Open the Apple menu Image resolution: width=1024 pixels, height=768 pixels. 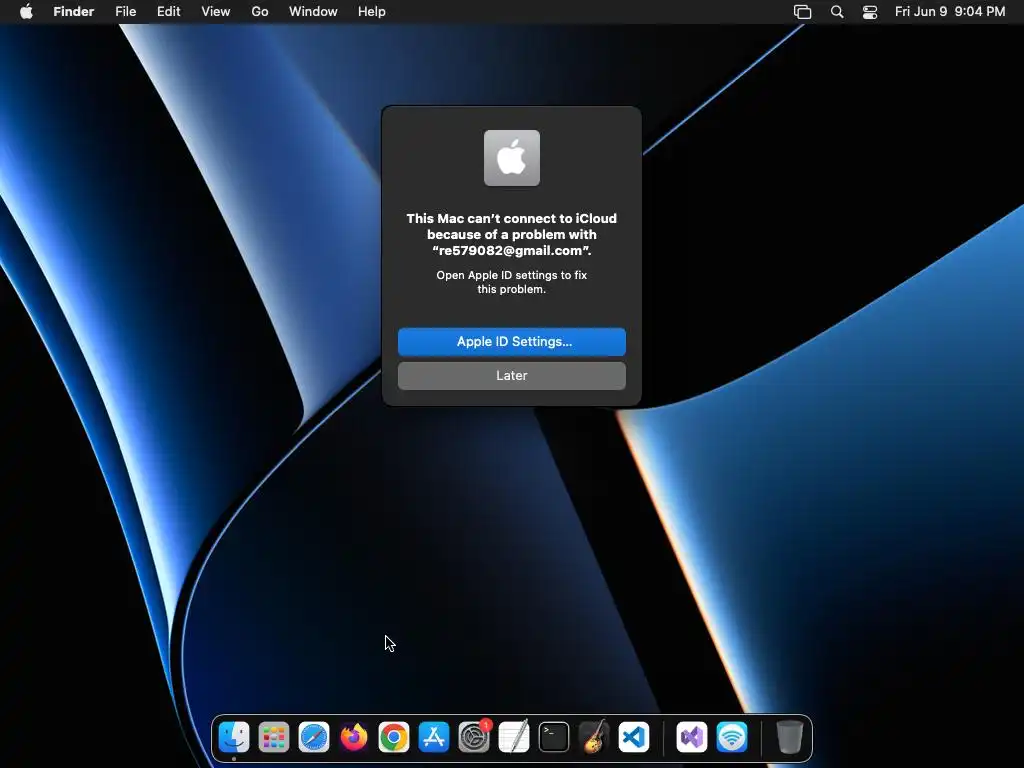26,12
